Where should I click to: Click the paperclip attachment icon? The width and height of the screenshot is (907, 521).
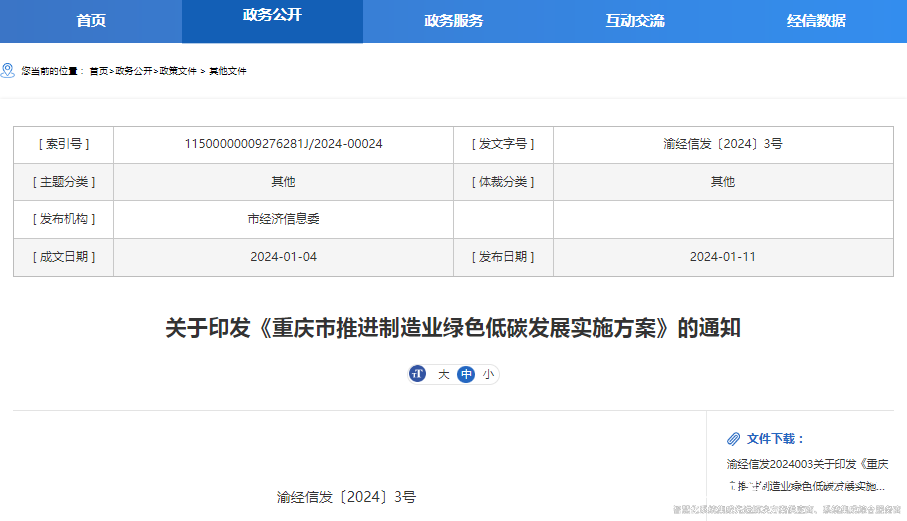click(x=733, y=439)
